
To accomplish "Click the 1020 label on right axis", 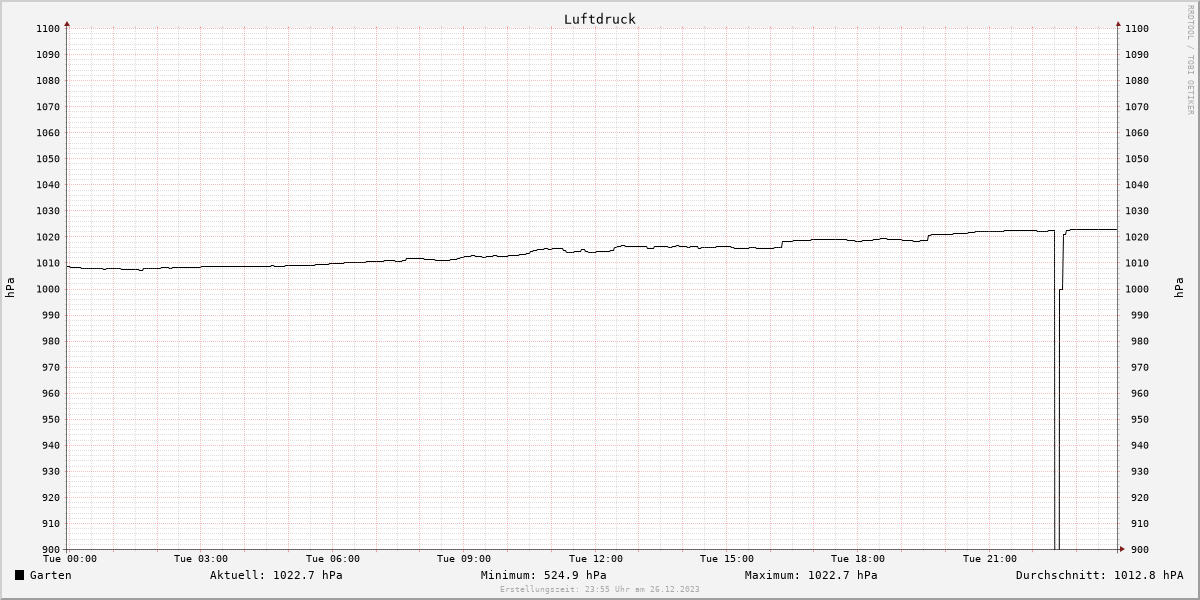I will (x=1137, y=237).
